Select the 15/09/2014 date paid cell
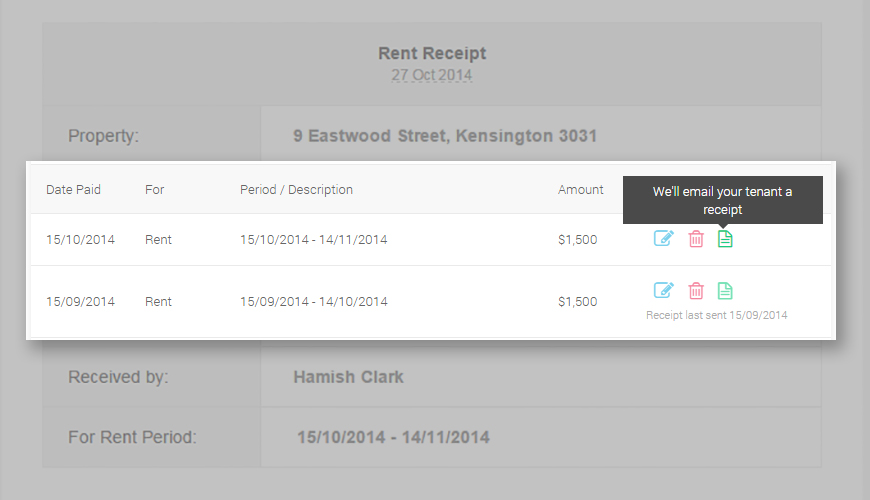Image resolution: width=870 pixels, height=500 pixels. tap(80, 302)
